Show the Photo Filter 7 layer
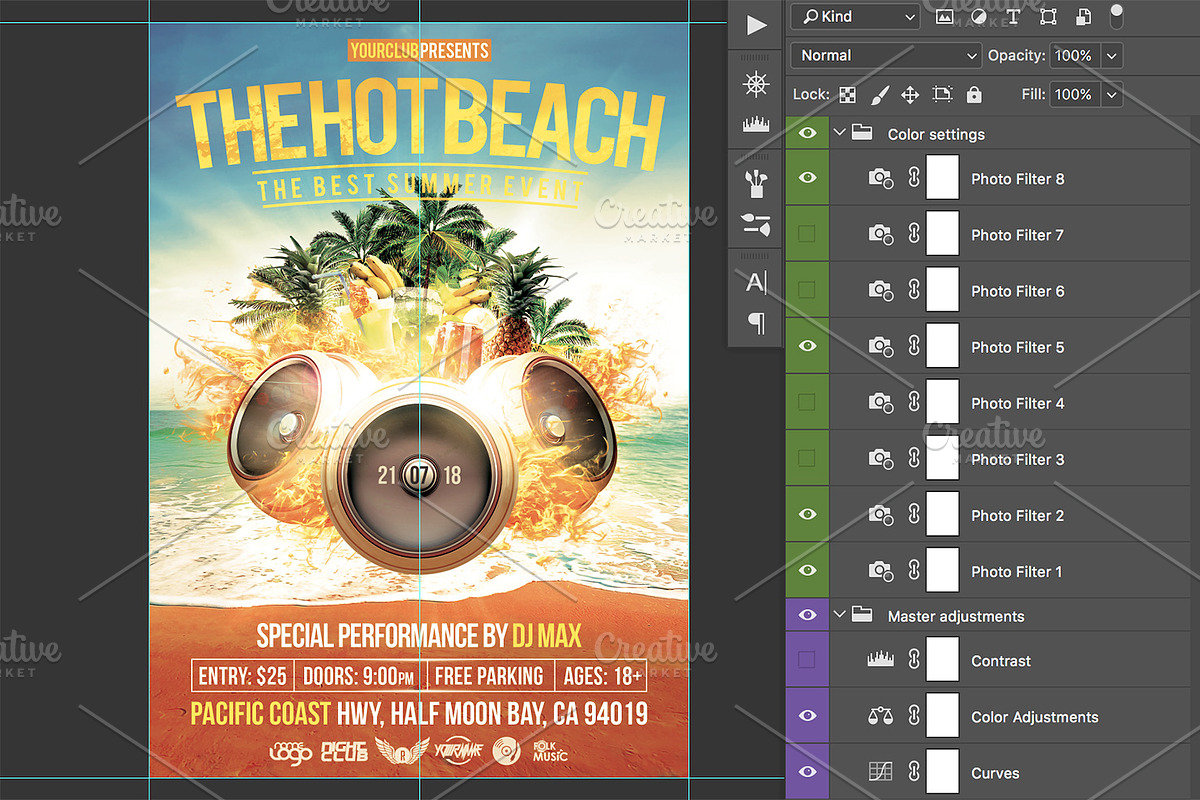Screen dimensions: 1200x800 tap(807, 234)
